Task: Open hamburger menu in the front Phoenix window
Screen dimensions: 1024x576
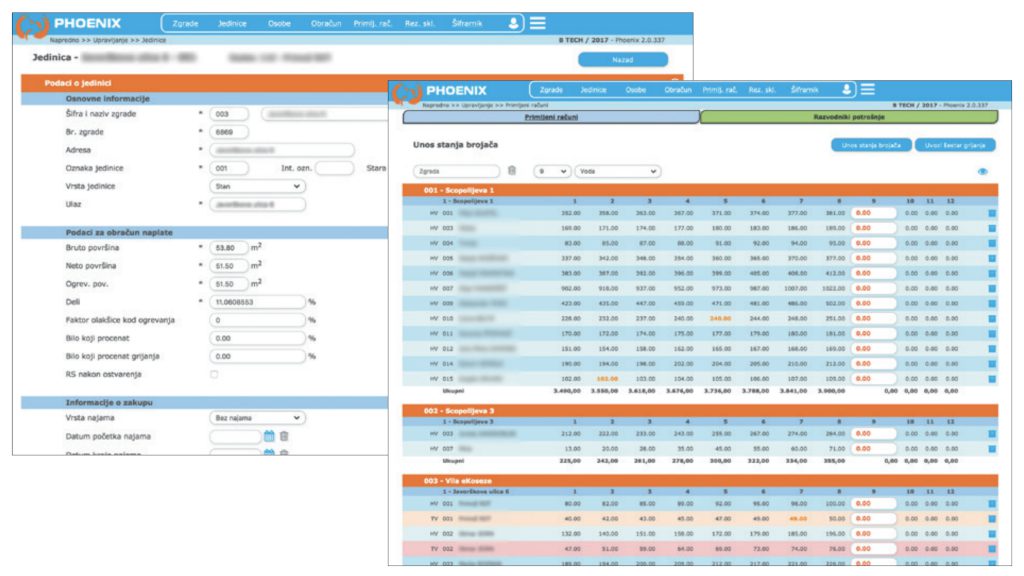Action: point(868,90)
